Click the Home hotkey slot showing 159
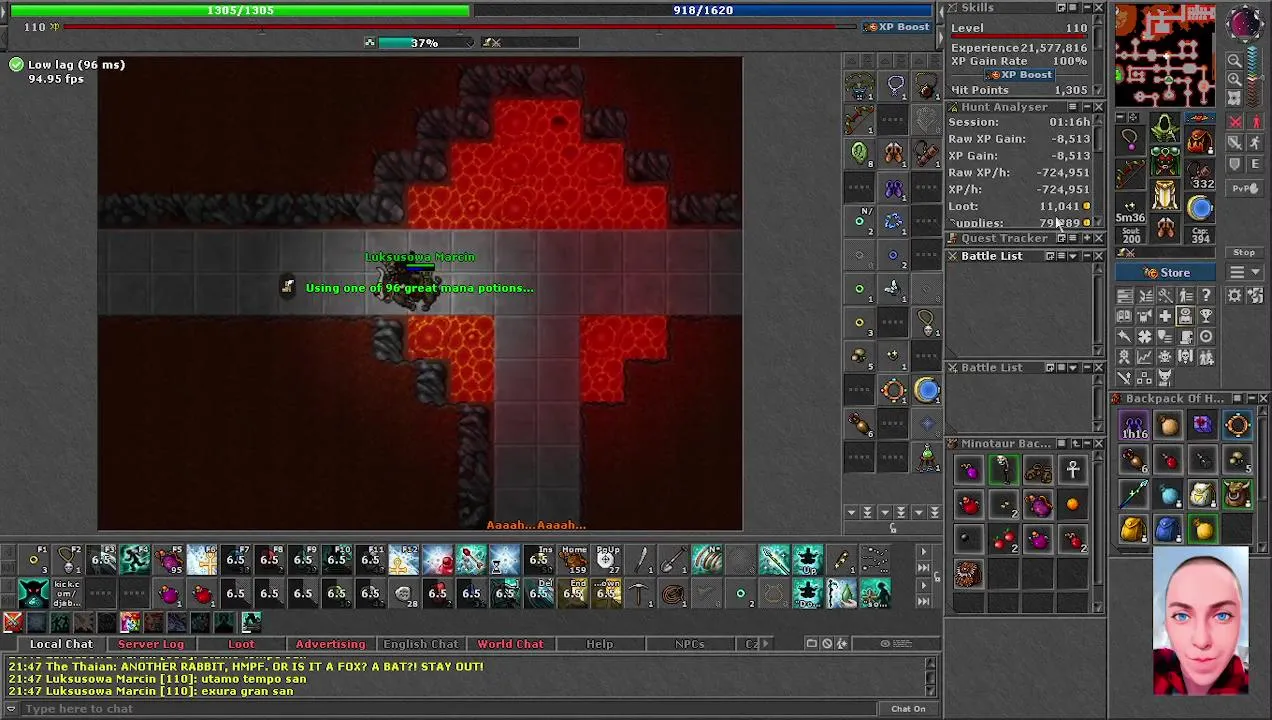The width and height of the screenshot is (1272, 720). (573, 562)
